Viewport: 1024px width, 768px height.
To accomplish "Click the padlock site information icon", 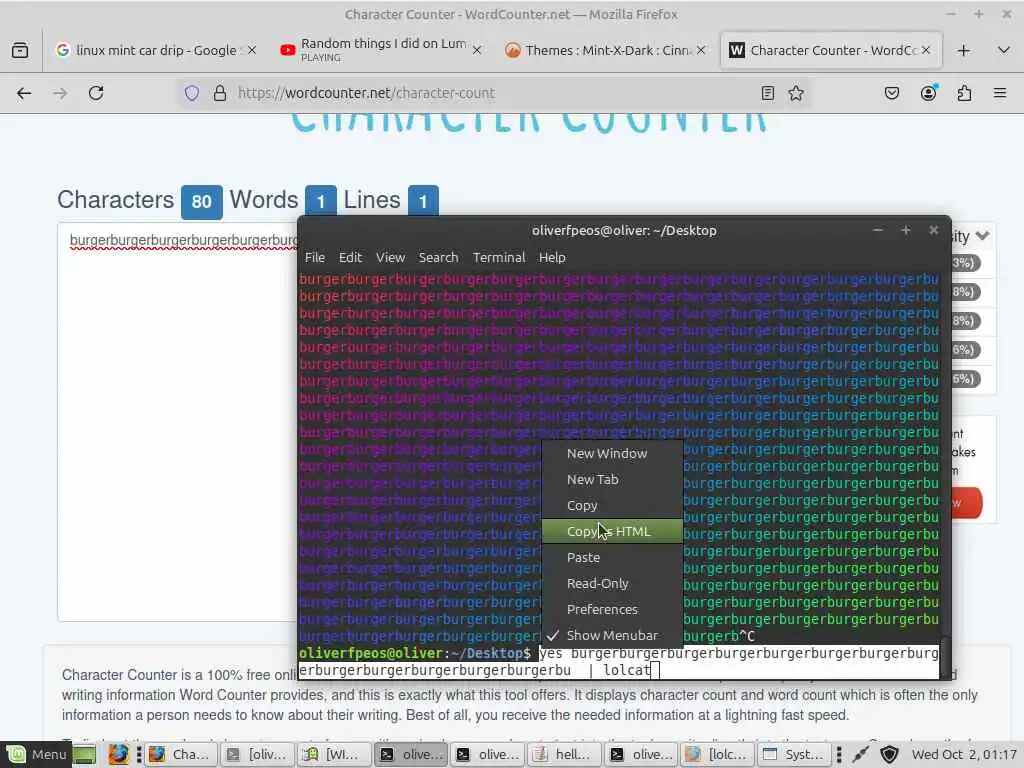I will (x=220, y=93).
